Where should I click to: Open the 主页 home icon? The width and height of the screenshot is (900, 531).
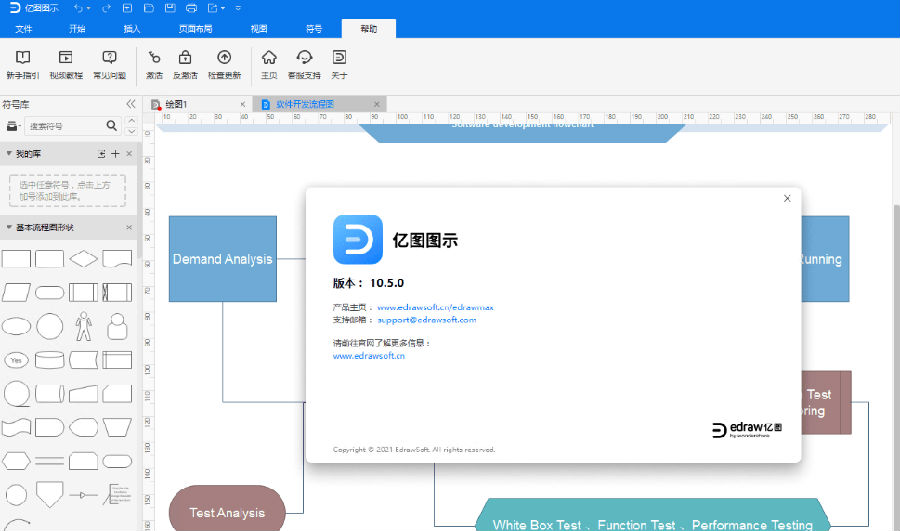[269, 64]
